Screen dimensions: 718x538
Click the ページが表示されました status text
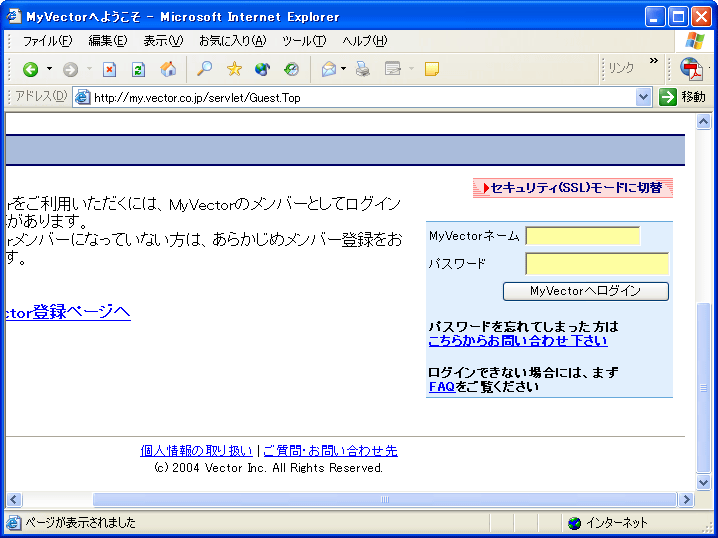coord(80,522)
